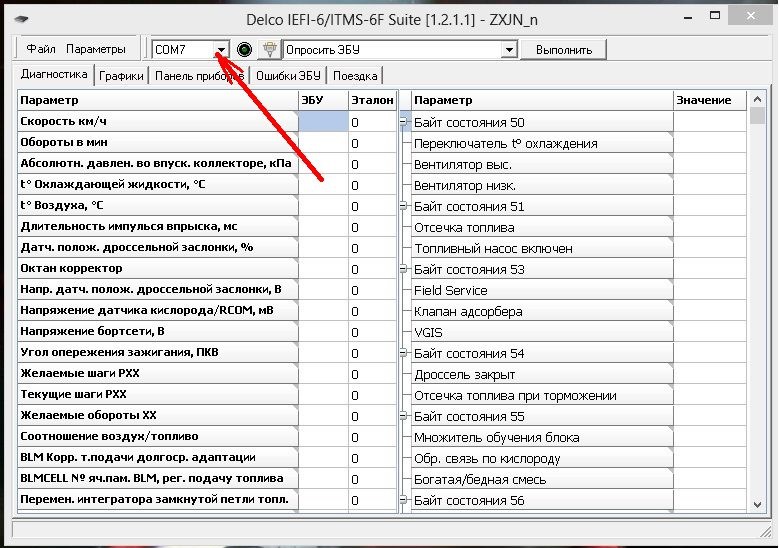Collapse the Байт состояния 50 group
The height and width of the screenshot is (548, 779).
click(x=404, y=122)
